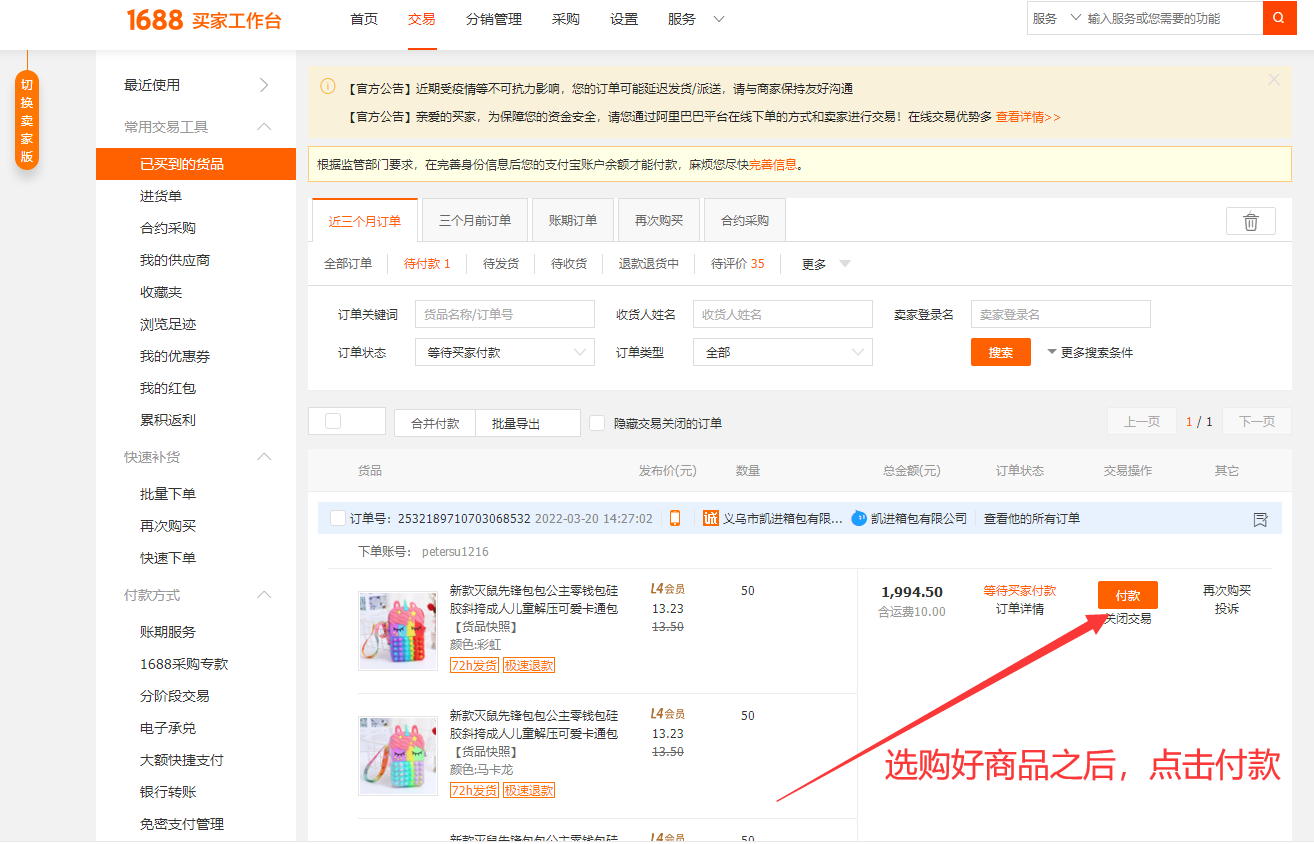
Task: Enable 隐藏交易关闭的订单 checkbox
Action: coord(597,423)
